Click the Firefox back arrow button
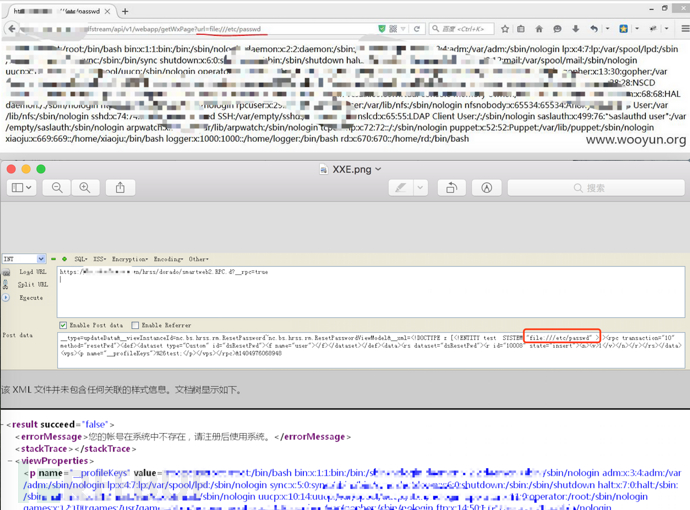690x510 pixels. (x=12, y=29)
